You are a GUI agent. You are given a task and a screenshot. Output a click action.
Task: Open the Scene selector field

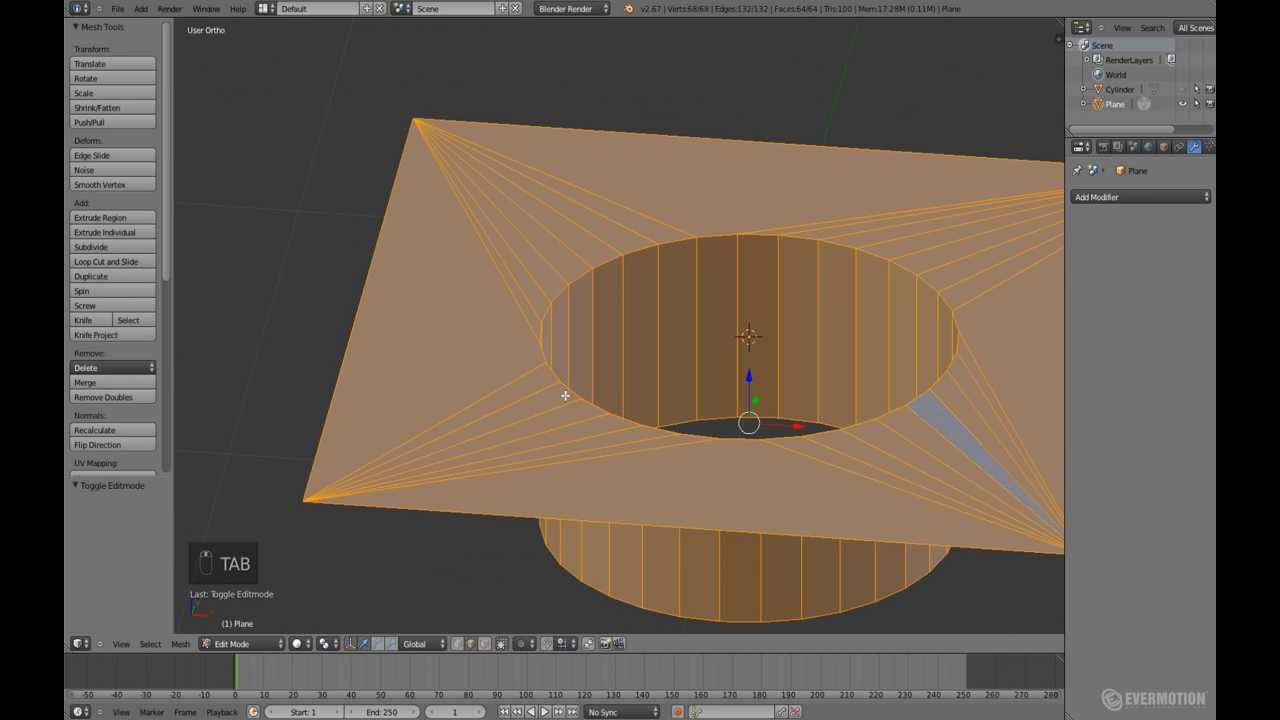pos(452,9)
